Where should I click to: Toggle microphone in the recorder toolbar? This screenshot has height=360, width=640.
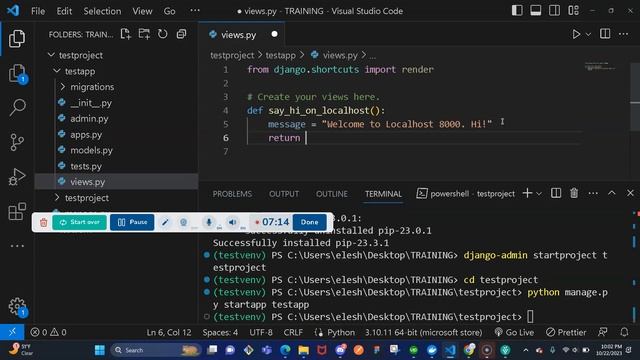[x=209, y=222]
